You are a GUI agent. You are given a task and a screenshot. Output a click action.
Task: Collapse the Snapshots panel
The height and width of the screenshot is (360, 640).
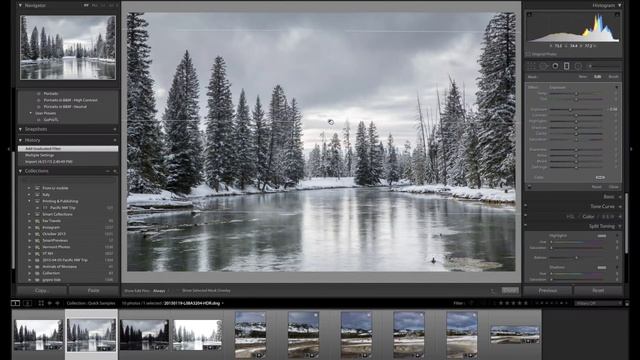click(20, 129)
